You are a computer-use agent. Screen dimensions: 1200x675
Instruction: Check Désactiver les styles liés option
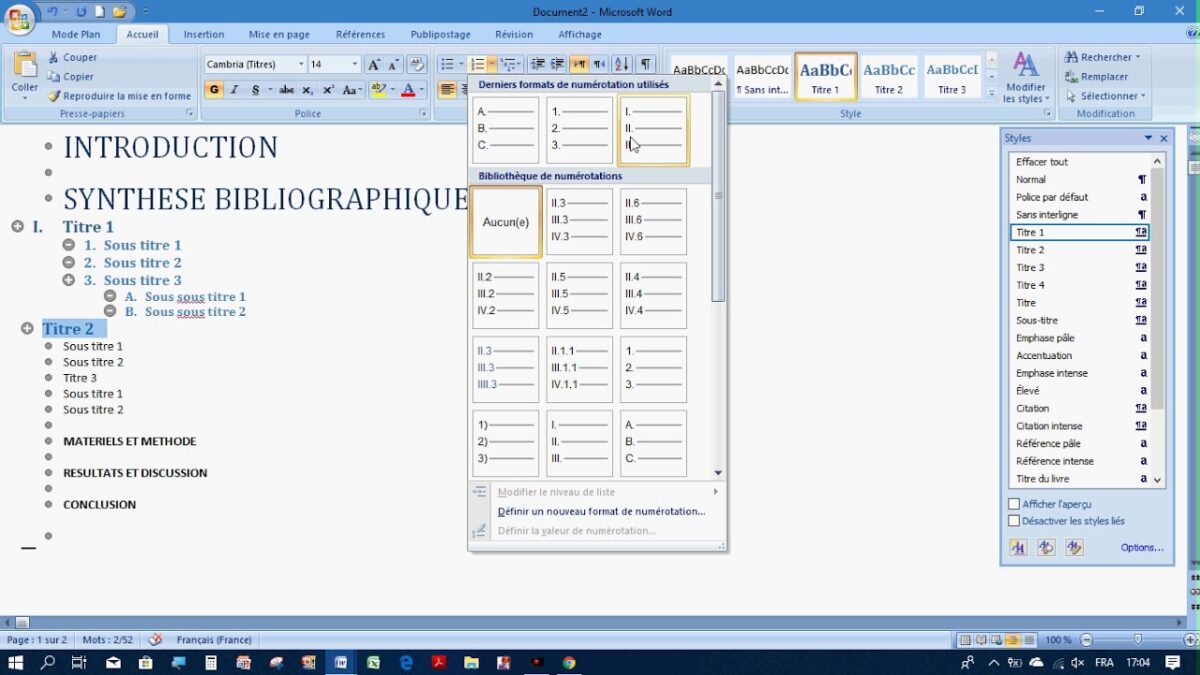[1014, 521]
